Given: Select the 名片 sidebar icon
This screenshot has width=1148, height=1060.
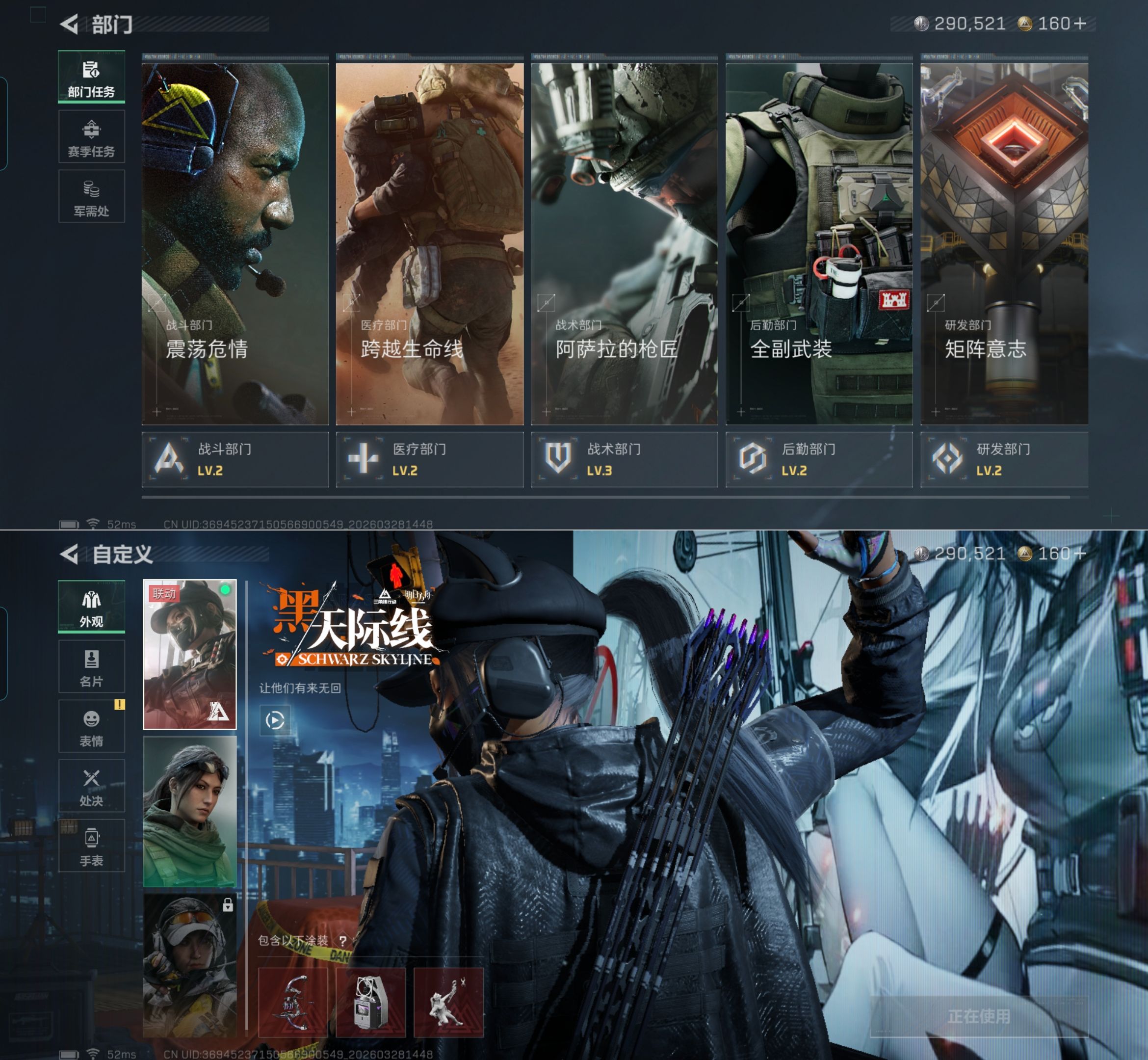Looking at the screenshot, I should tap(91, 666).
